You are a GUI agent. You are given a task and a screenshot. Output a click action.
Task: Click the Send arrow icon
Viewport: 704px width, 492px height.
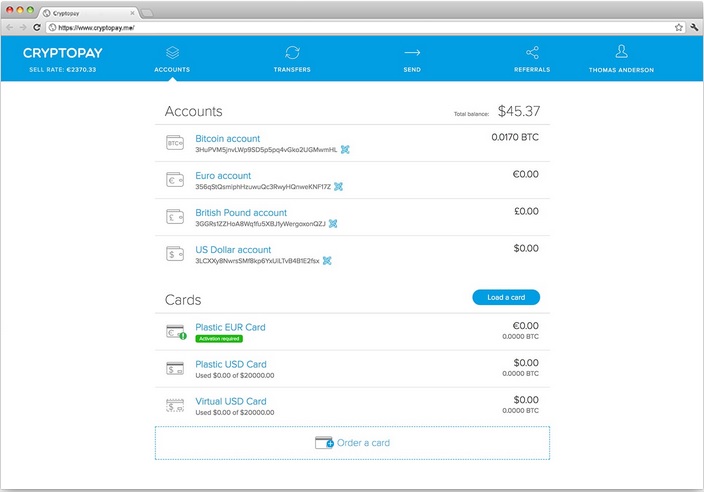tap(412, 53)
